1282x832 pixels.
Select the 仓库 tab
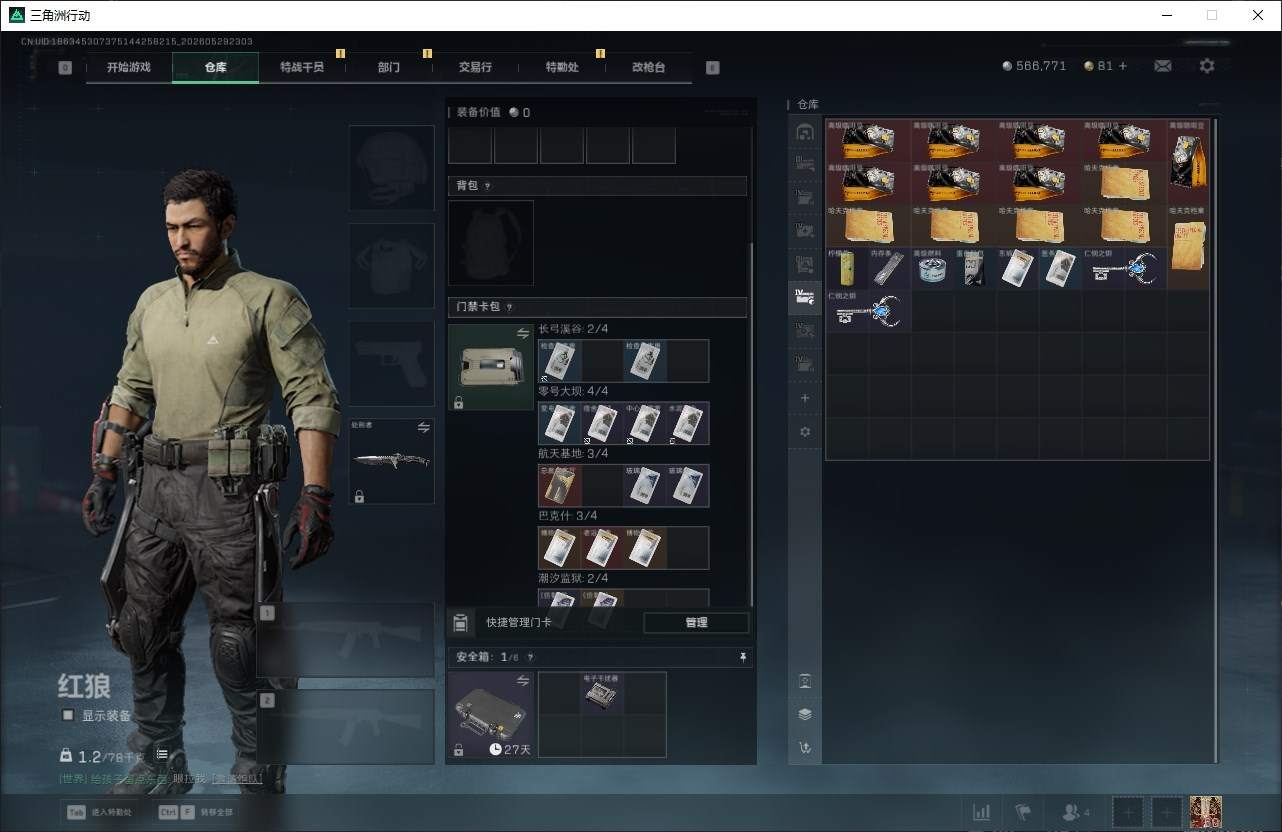click(x=216, y=67)
